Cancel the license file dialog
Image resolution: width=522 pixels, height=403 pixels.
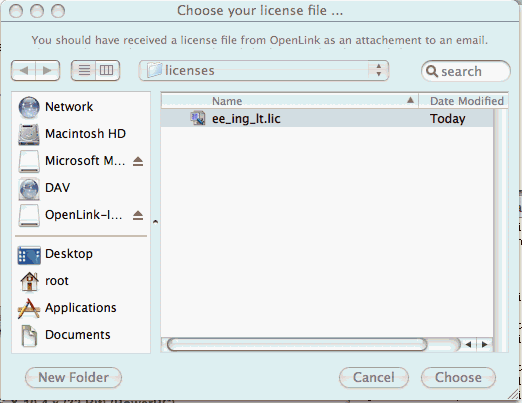[374, 378]
